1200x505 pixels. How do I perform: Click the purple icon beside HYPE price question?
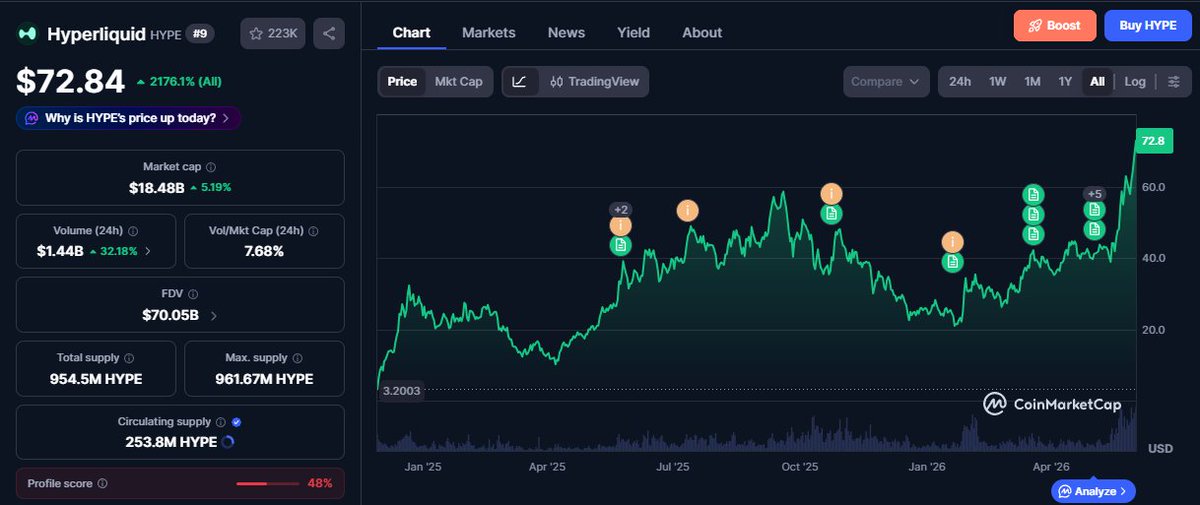point(32,118)
